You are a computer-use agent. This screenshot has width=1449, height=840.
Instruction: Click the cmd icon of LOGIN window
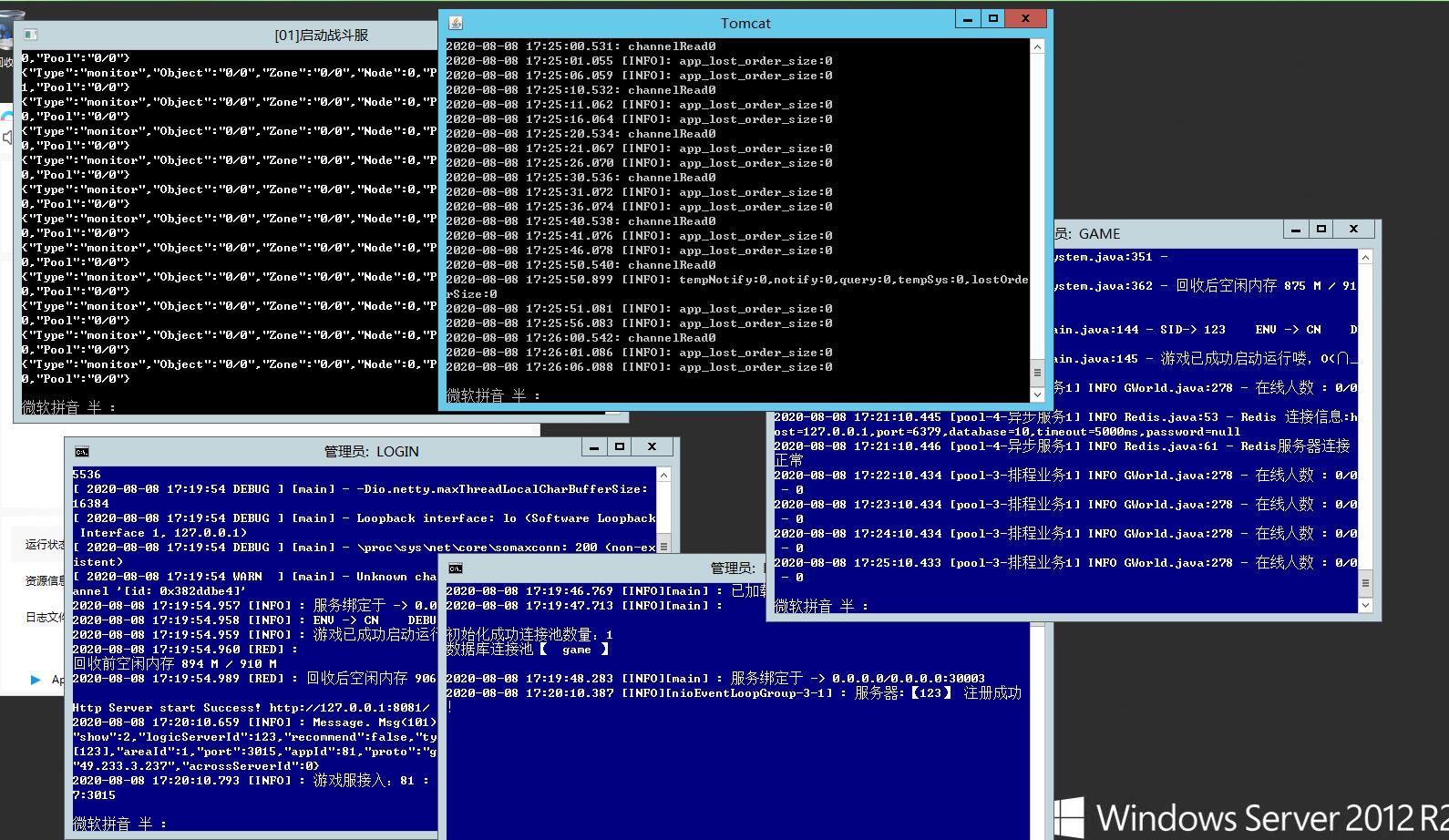tap(82, 451)
